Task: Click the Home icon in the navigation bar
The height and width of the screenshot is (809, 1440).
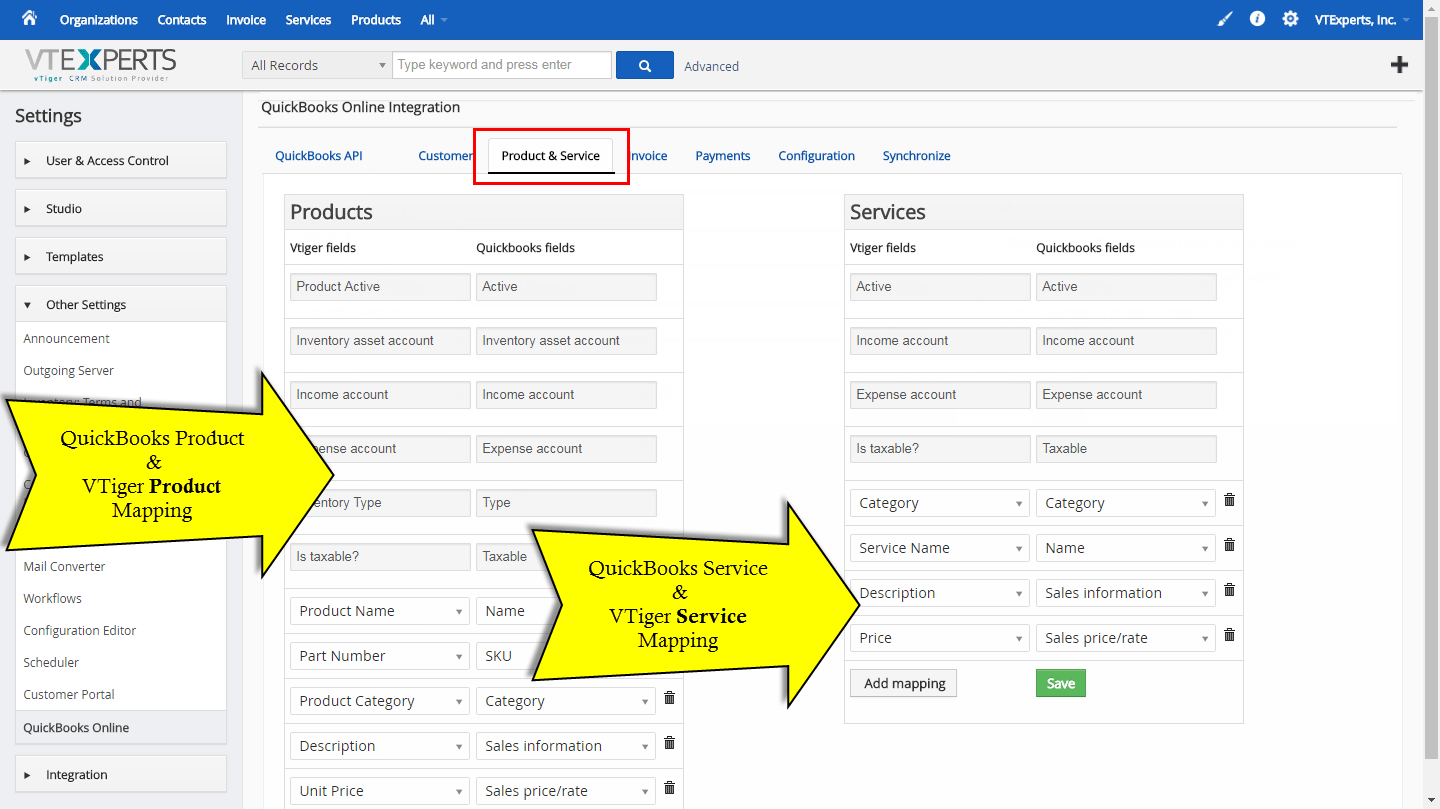Action: tap(28, 18)
